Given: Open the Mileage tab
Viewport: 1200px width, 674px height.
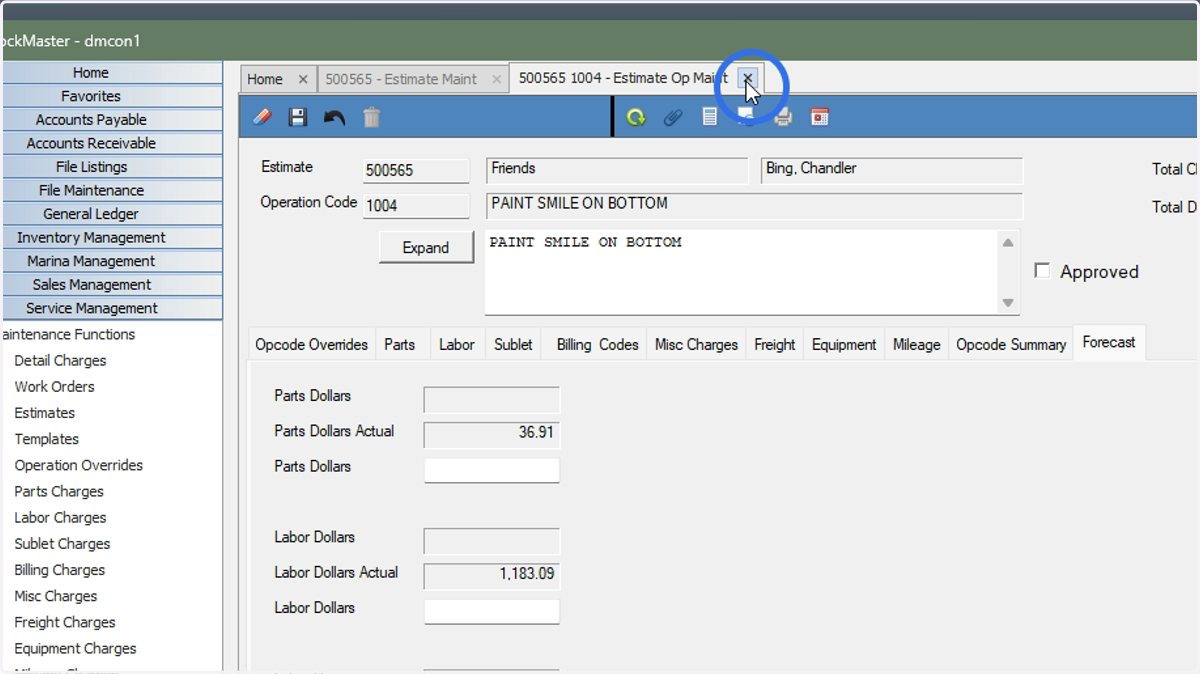Looking at the screenshot, I should coord(916,344).
